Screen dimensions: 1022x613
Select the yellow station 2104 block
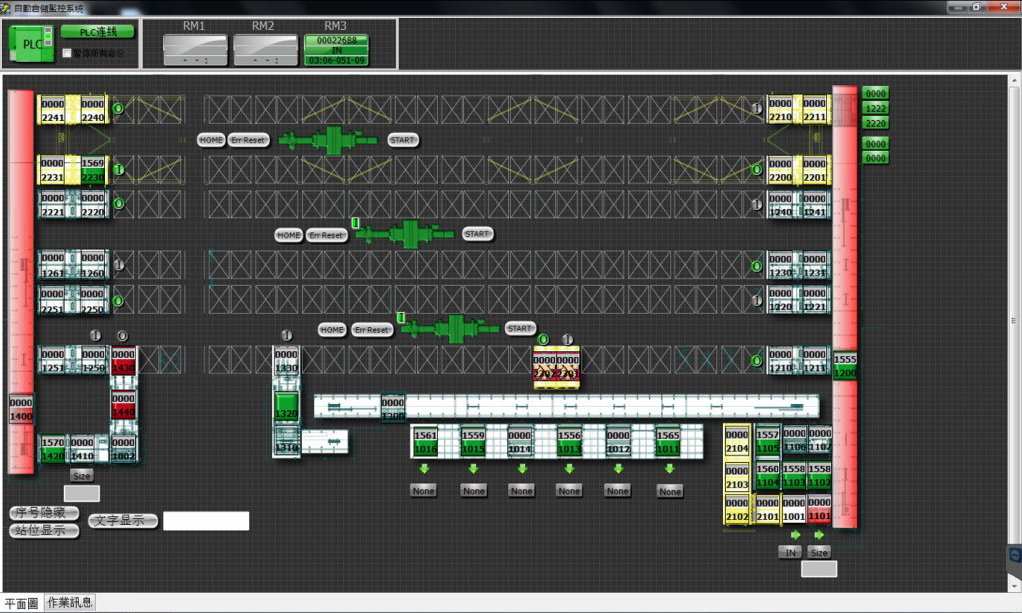click(x=736, y=442)
